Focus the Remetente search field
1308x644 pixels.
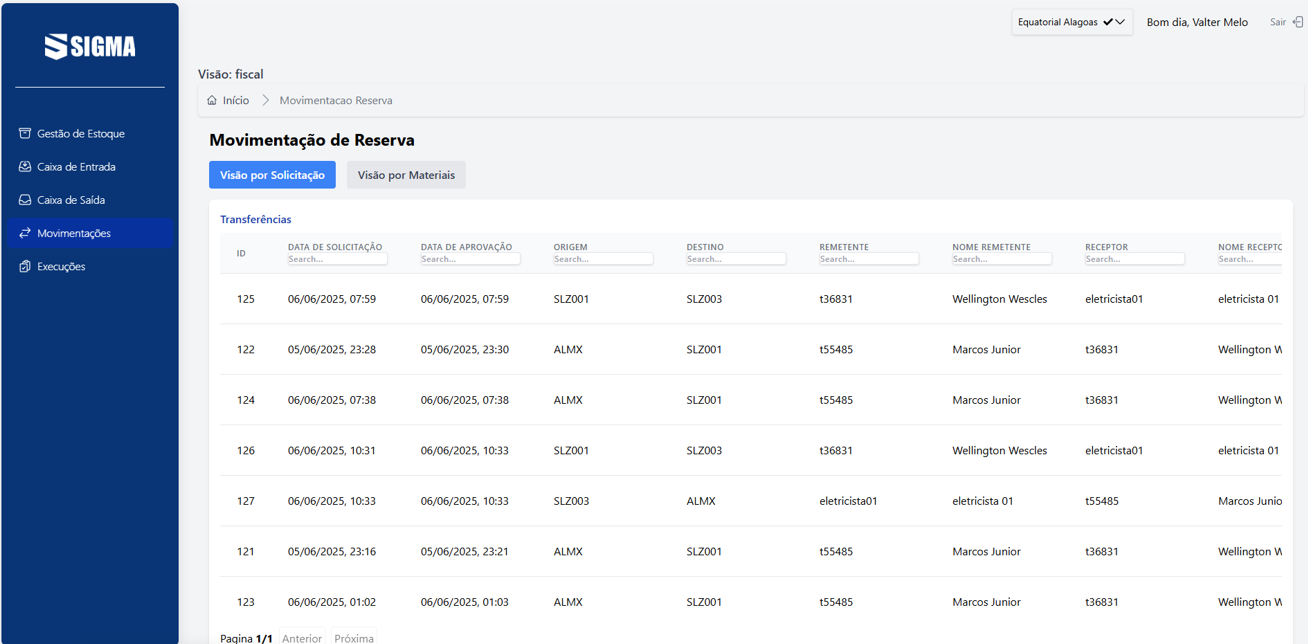click(x=869, y=259)
